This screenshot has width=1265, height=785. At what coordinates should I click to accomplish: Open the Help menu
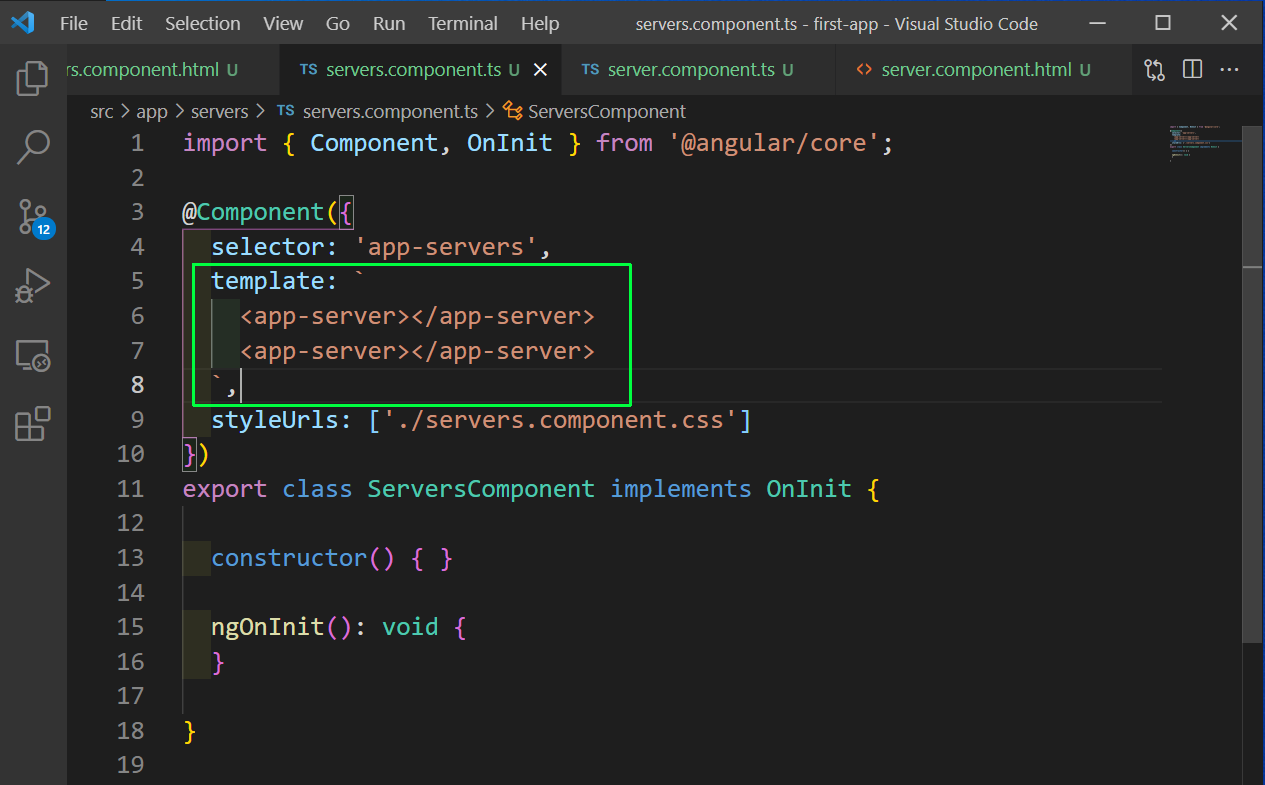coord(540,23)
